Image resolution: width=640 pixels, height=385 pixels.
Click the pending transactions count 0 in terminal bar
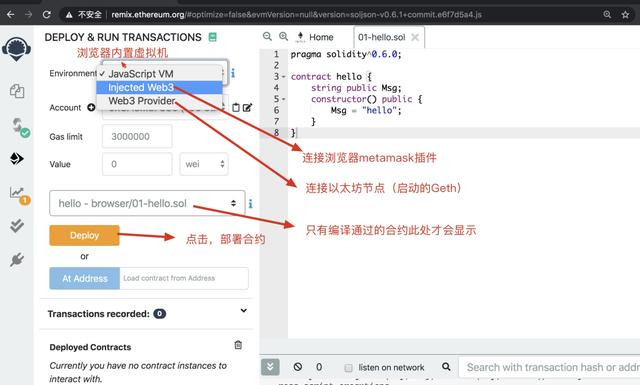pos(319,367)
